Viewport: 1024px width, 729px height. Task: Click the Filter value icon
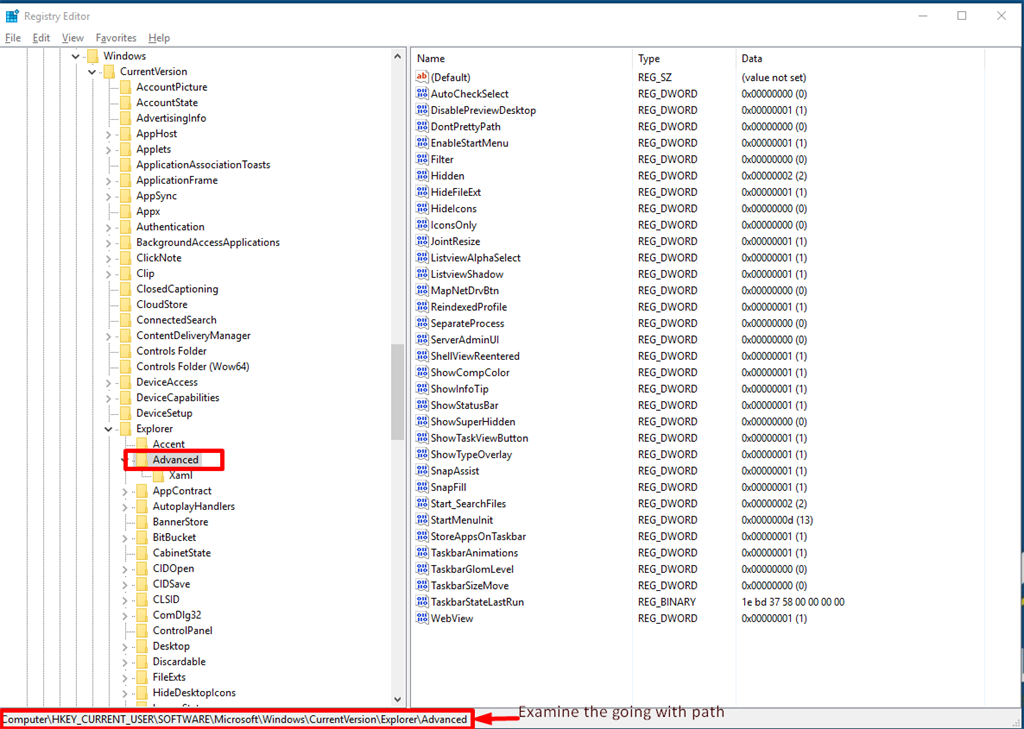(x=422, y=159)
